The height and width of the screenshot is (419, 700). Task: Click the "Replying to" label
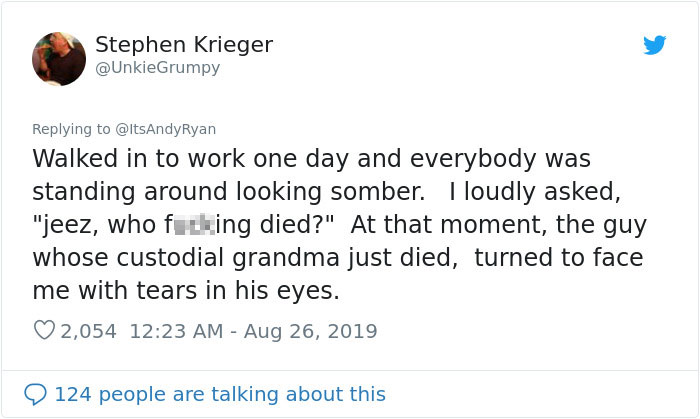70,129
